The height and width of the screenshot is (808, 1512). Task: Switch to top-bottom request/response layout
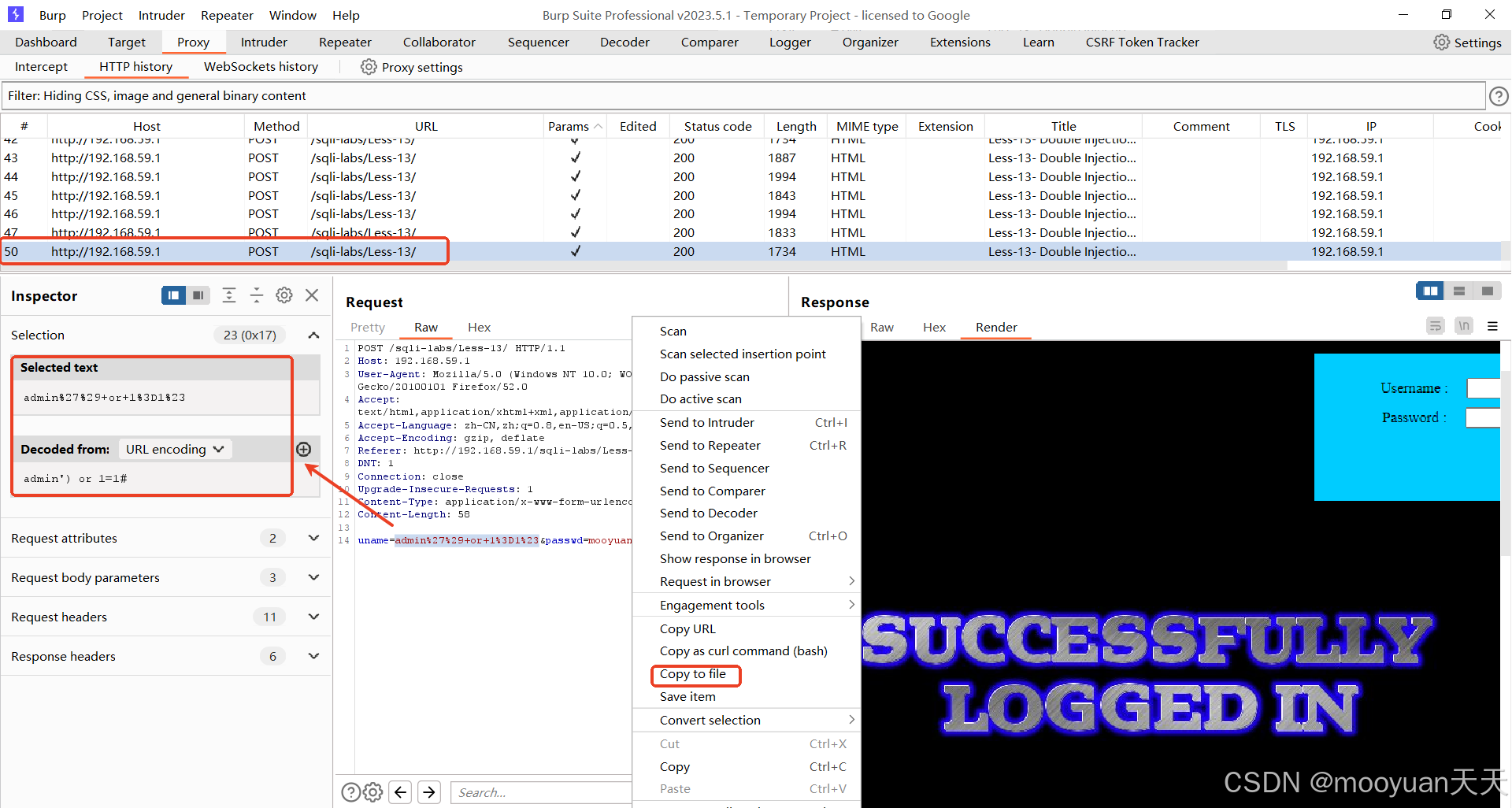[1459, 291]
